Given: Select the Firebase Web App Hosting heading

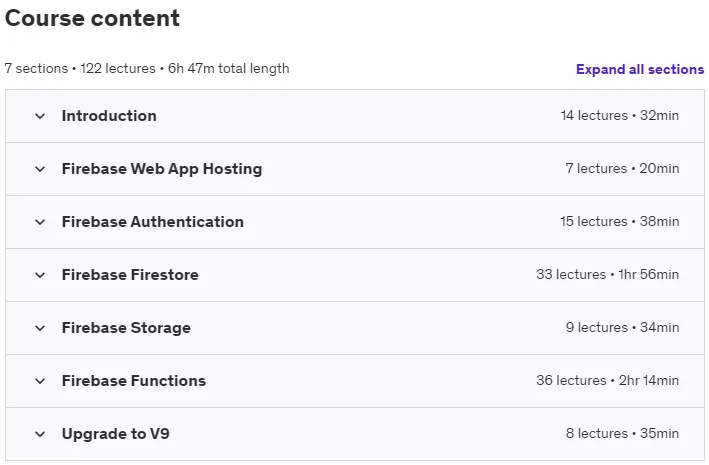Looking at the screenshot, I should (x=162, y=169).
